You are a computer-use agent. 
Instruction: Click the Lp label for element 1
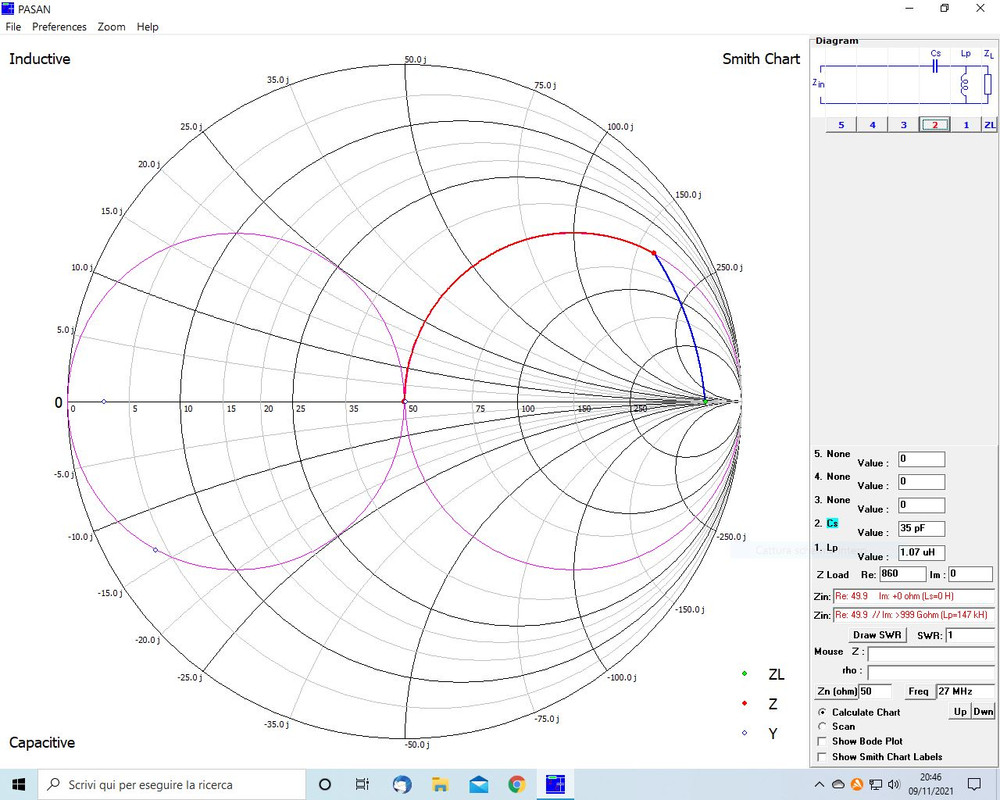click(x=832, y=547)
